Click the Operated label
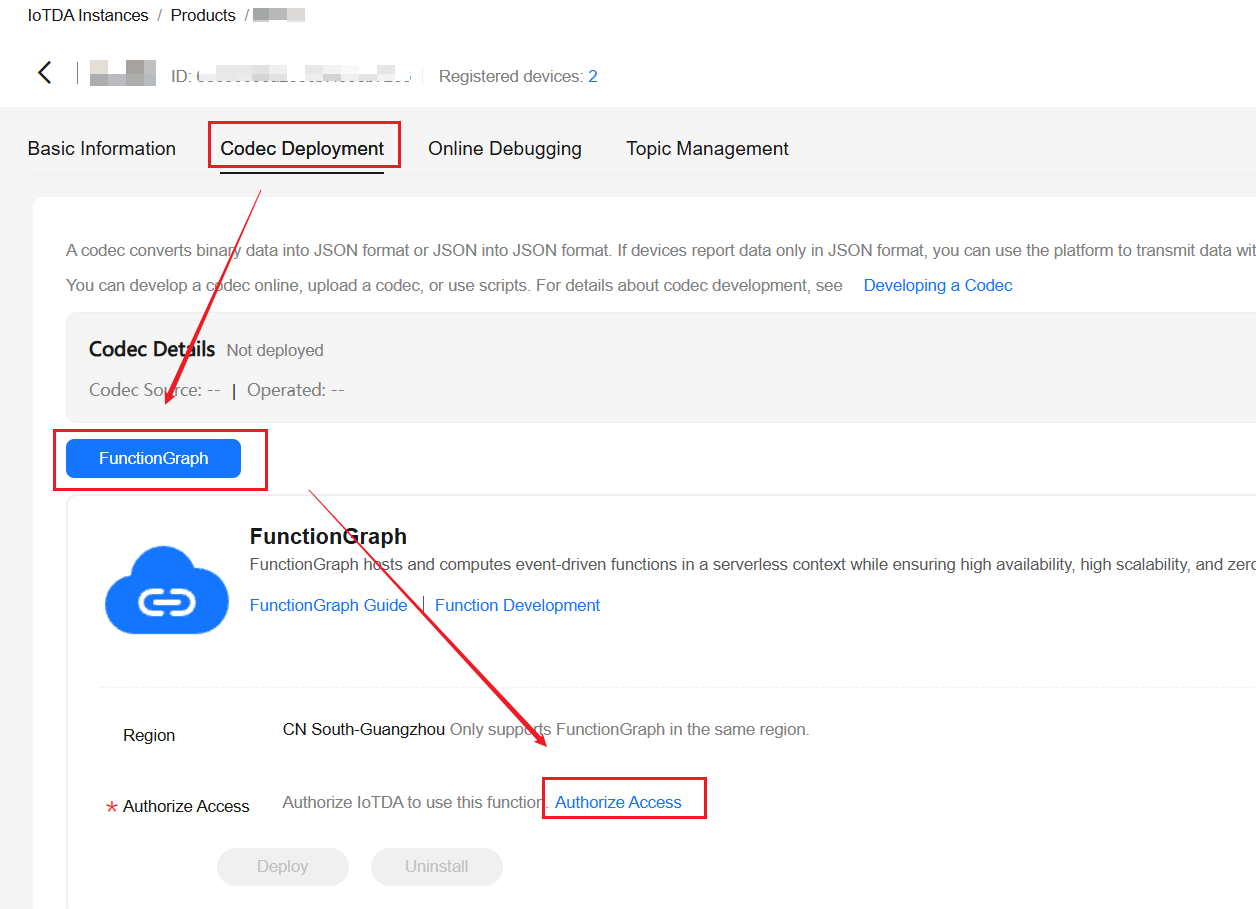The width and height of the screenshot is (1256, 909). point(286,390)
